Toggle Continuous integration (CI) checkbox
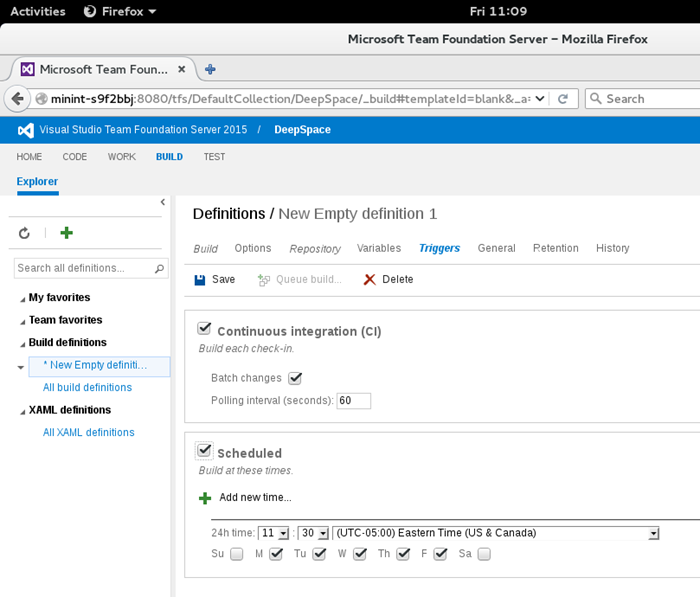Image resolution: width=700 pixels, height=597 pixels. coord(204,329)
